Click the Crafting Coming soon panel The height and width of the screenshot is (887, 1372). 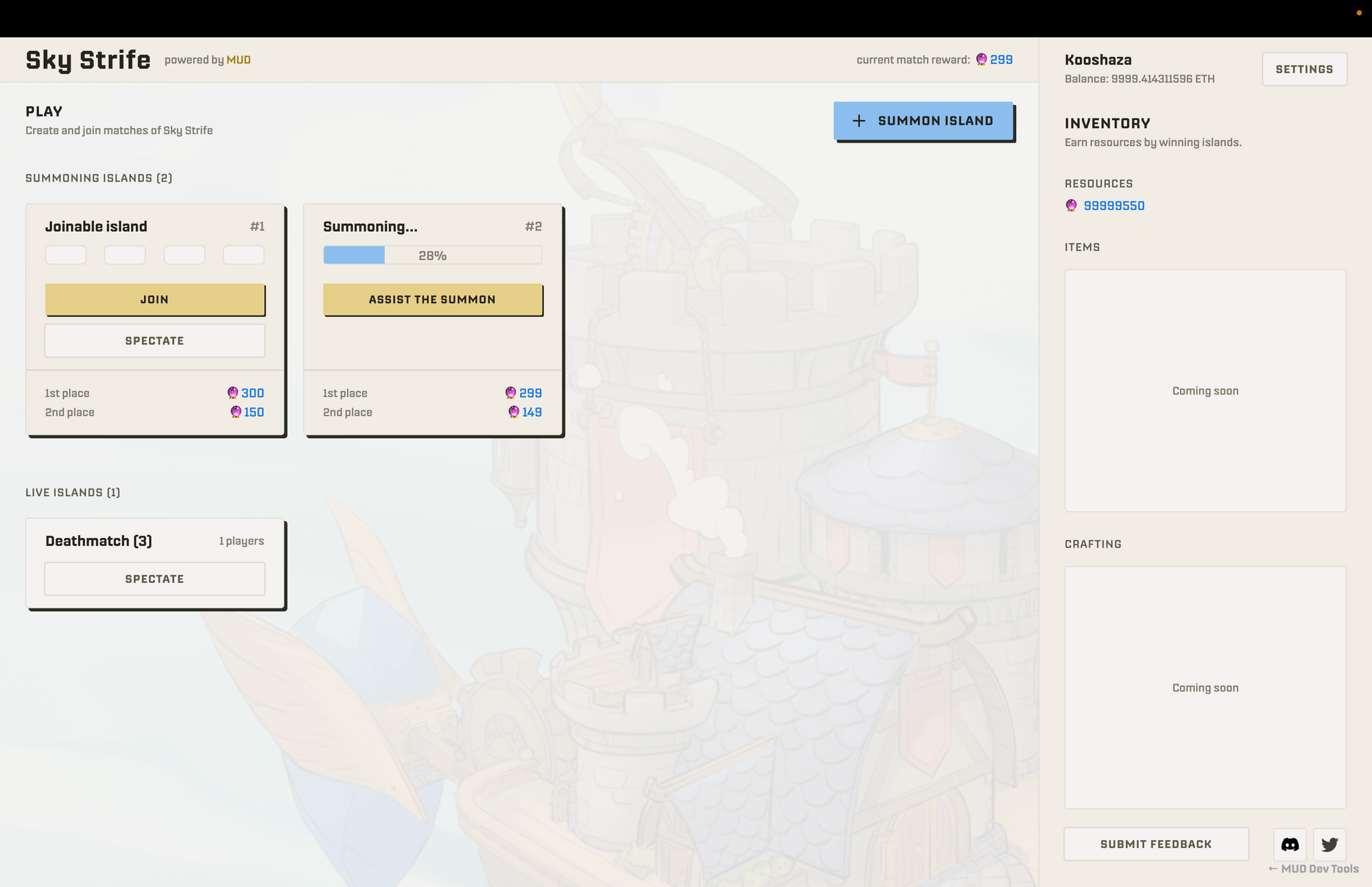click(1205, 687)
